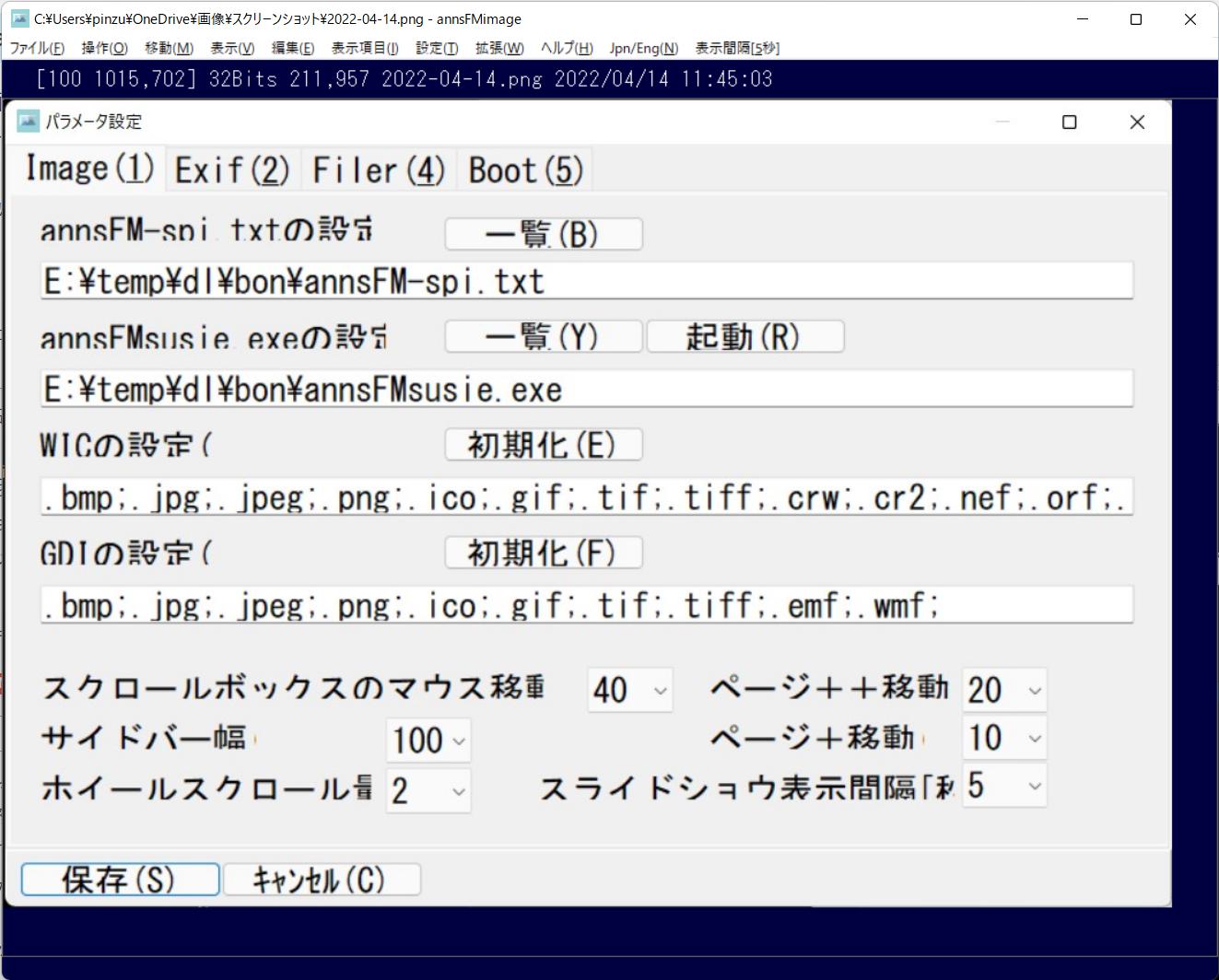Switch to the Filer(4) tab
The height and width of the screenshot is (980, 1219).
pos(379,170)
